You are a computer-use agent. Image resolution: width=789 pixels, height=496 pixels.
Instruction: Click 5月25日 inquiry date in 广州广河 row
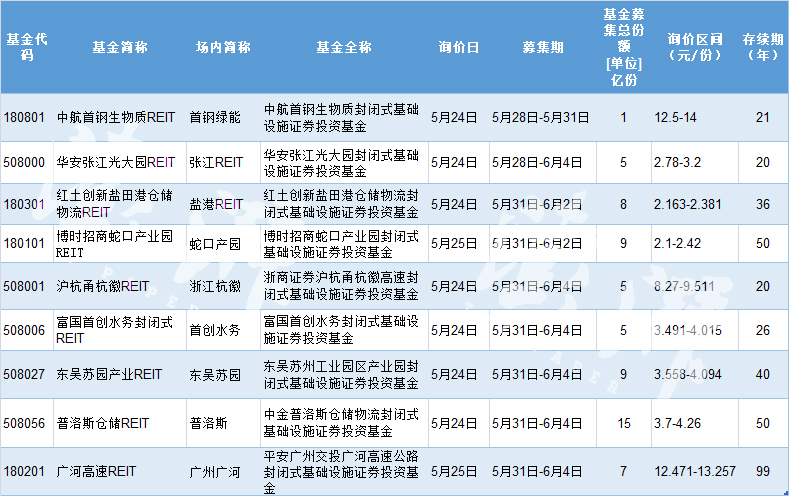click(x=454, y=471)
